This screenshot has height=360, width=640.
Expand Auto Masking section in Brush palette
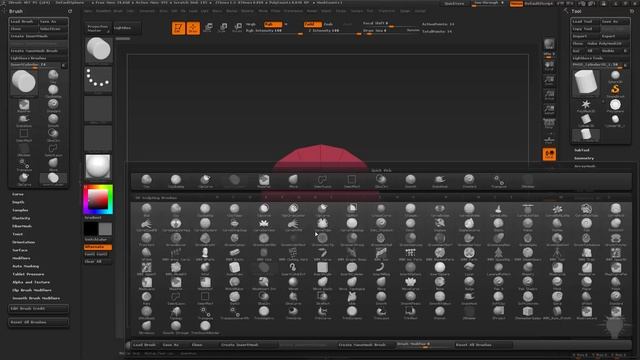click(25, 266)
